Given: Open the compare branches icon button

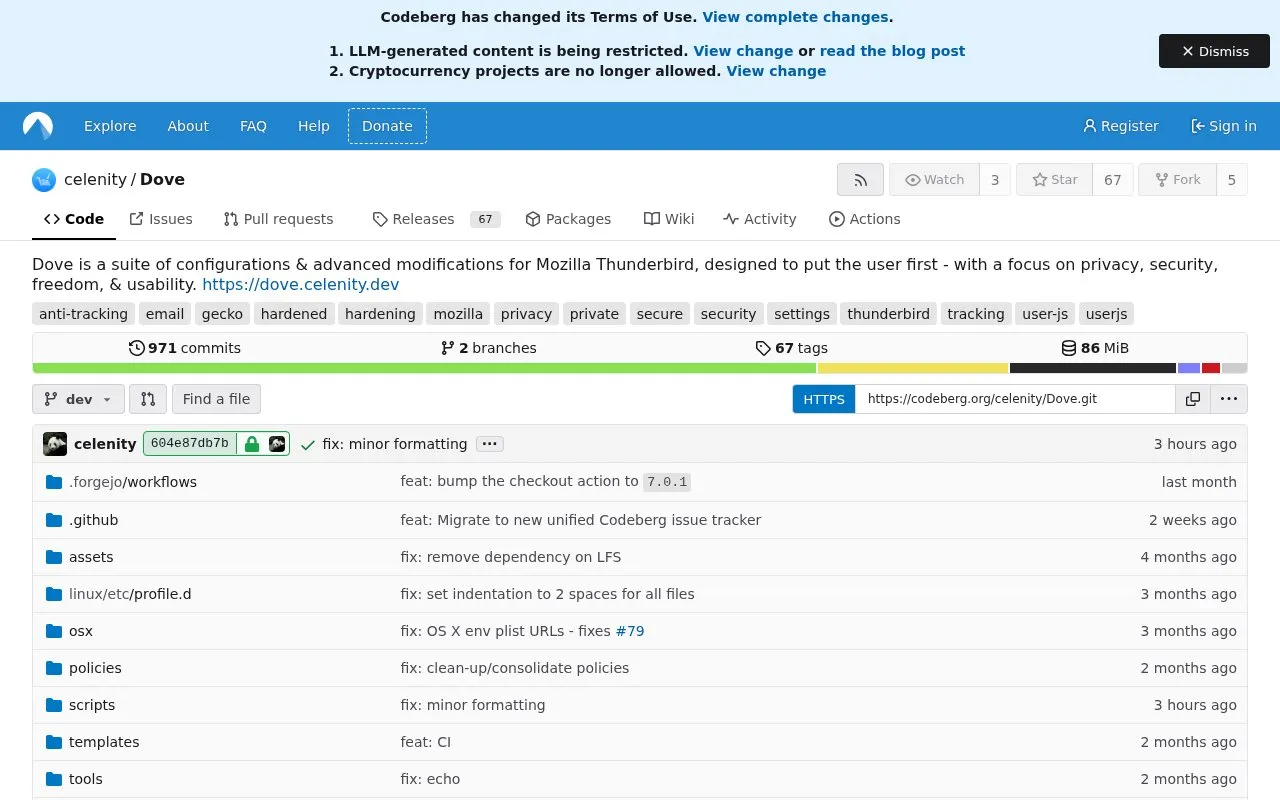Looking at the screenshot, I should click(148, 399).
